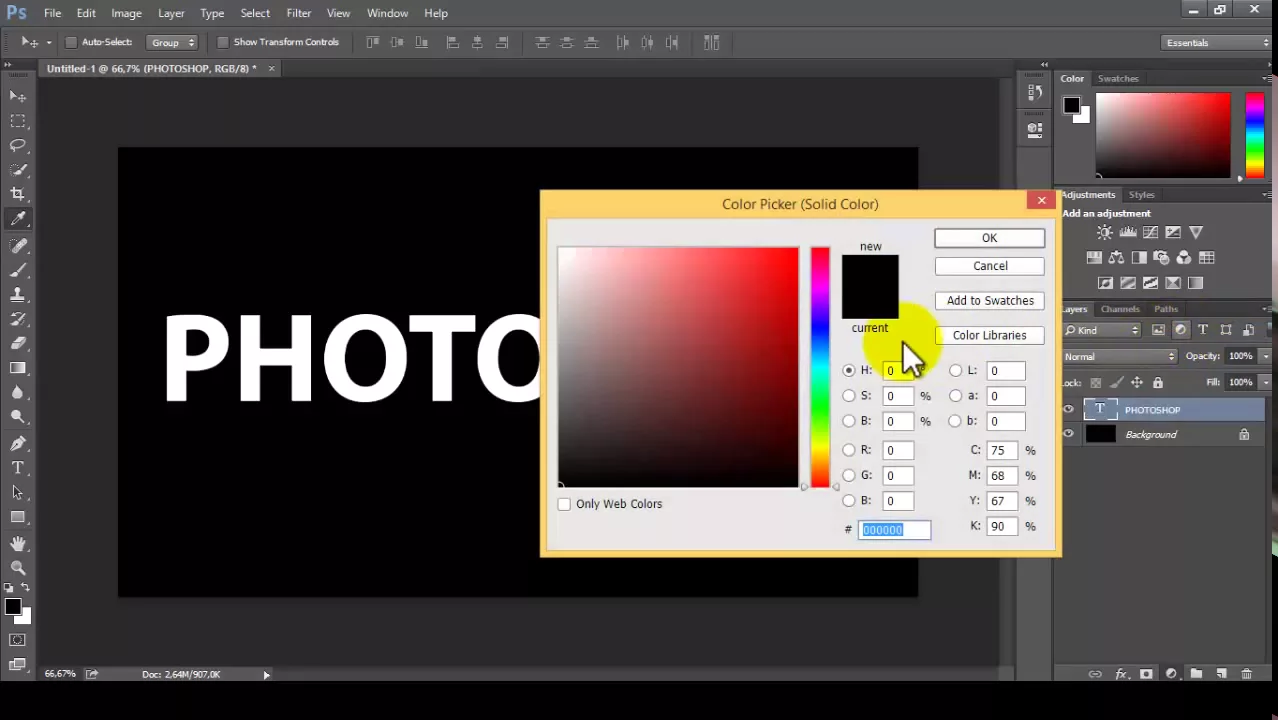Add Color Balance adjustment icon

(x=1116, y=258)
